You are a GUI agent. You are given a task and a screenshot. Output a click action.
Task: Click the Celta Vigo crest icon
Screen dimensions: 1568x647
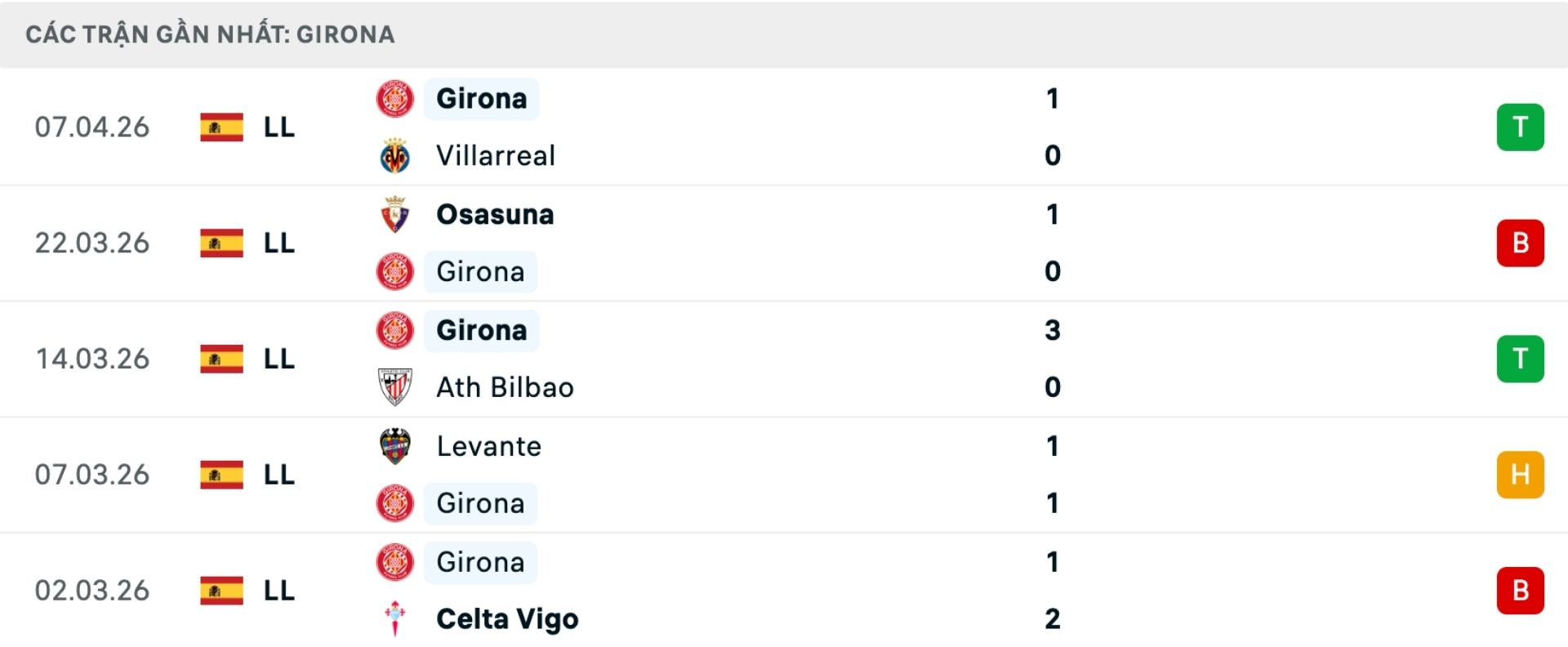pyautogui.click(x=395, y=619)
